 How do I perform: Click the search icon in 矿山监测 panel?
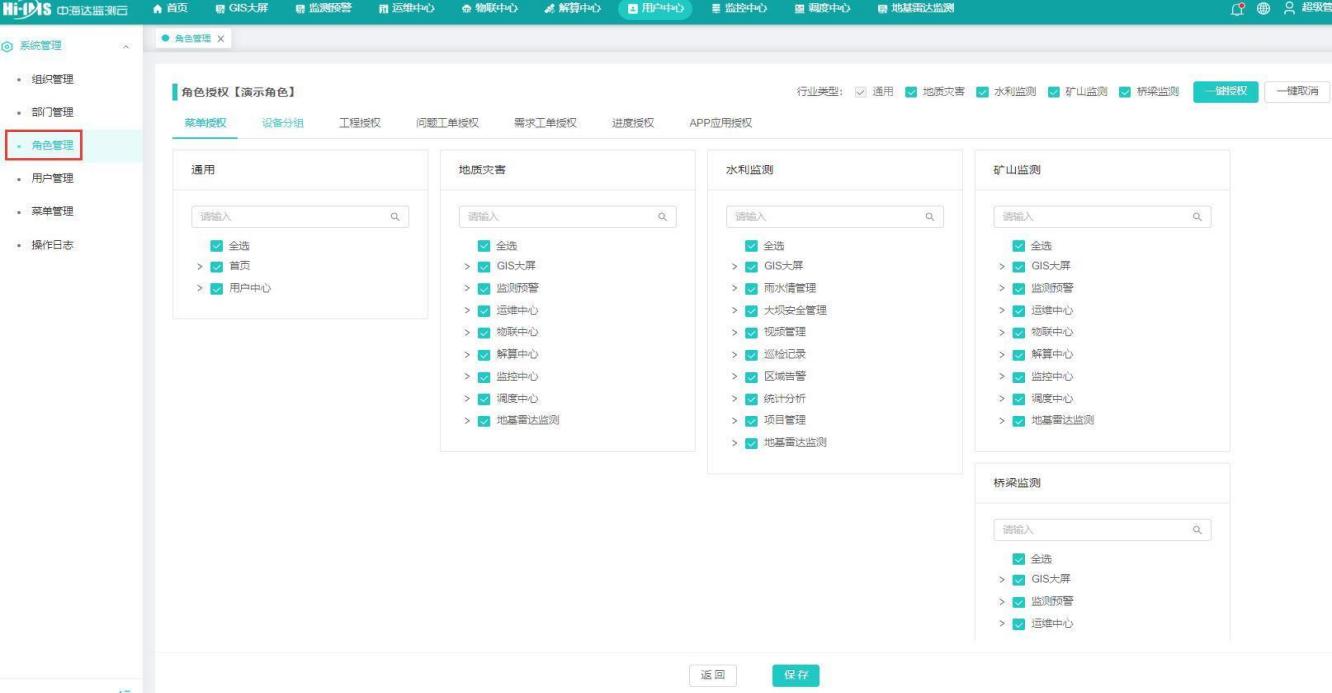click(x=1196, y=216)
